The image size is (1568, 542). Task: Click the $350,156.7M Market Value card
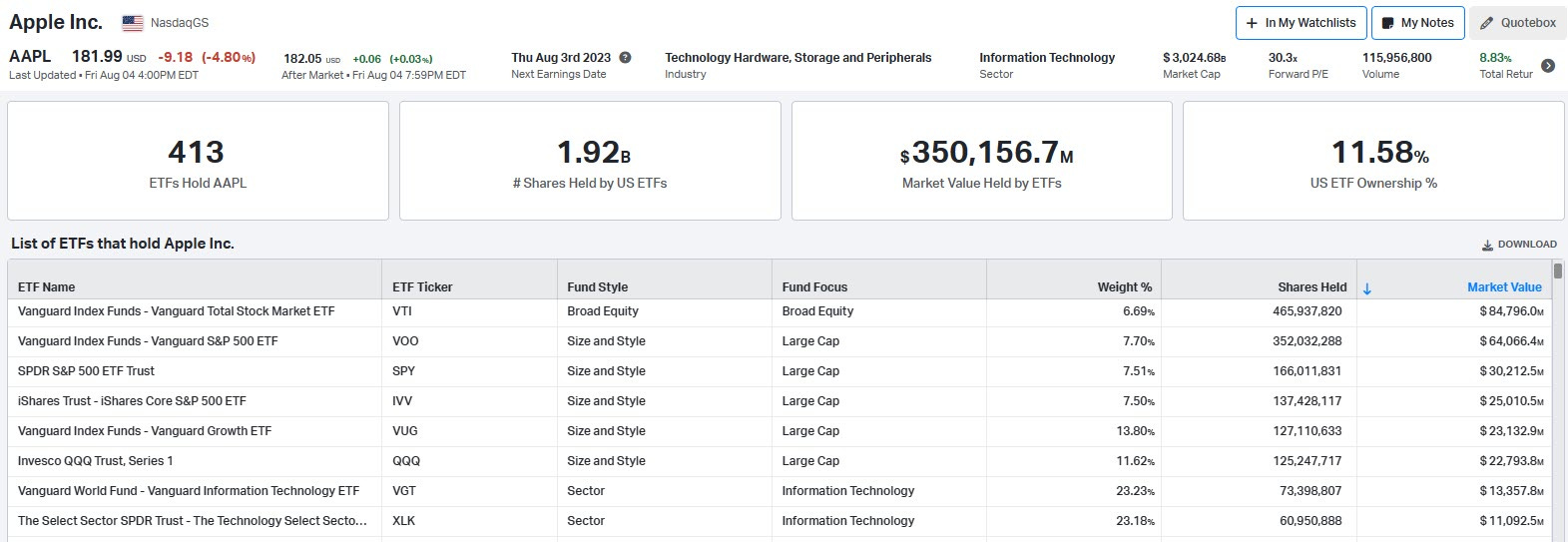point(982,161)
